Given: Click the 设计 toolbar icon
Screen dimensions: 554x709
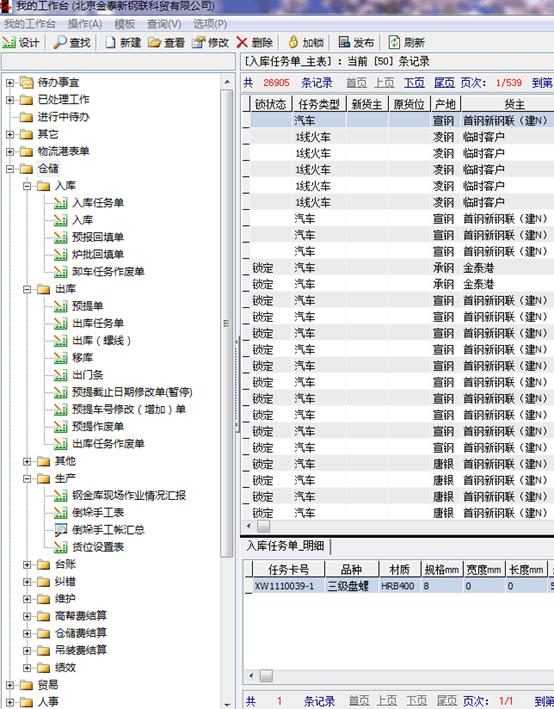Looking at the screenshot, I should click(x=9, y=43).
